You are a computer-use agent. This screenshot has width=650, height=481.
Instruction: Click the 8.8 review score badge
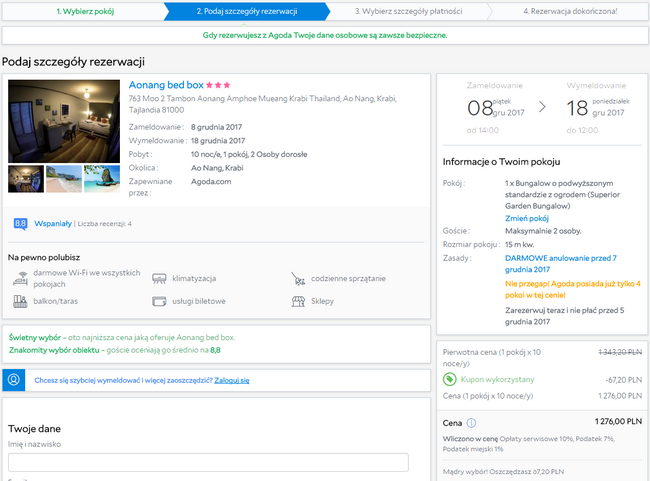(20, 224)
